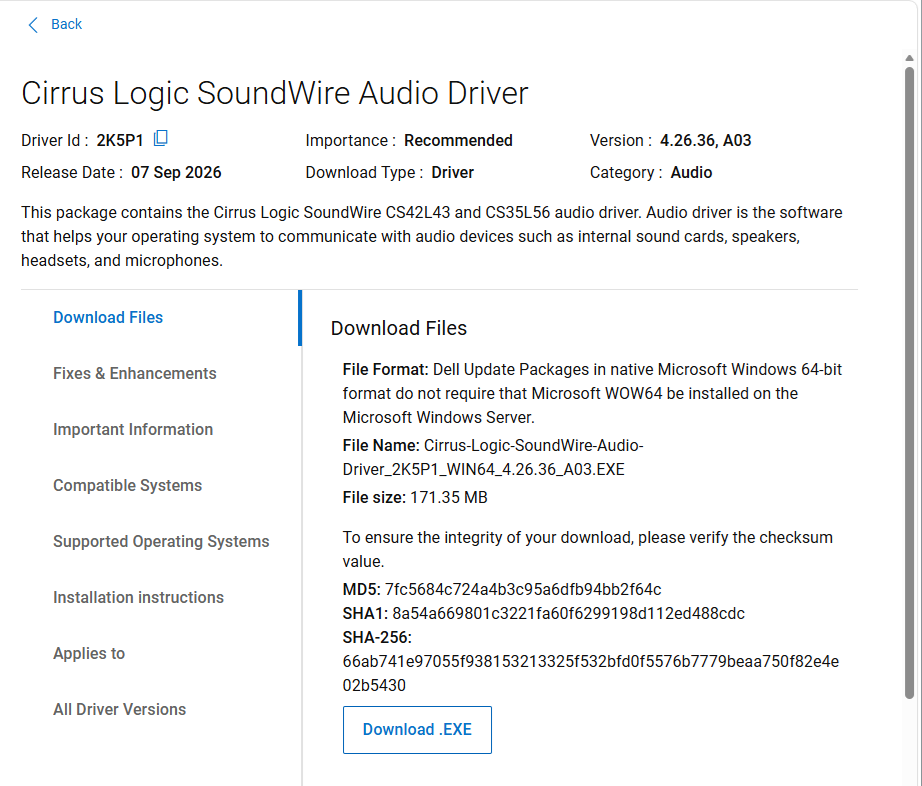Click the Back chevron arrow icon
The width and height of the screenshot is (922, 786).
(x=33, y=25)
